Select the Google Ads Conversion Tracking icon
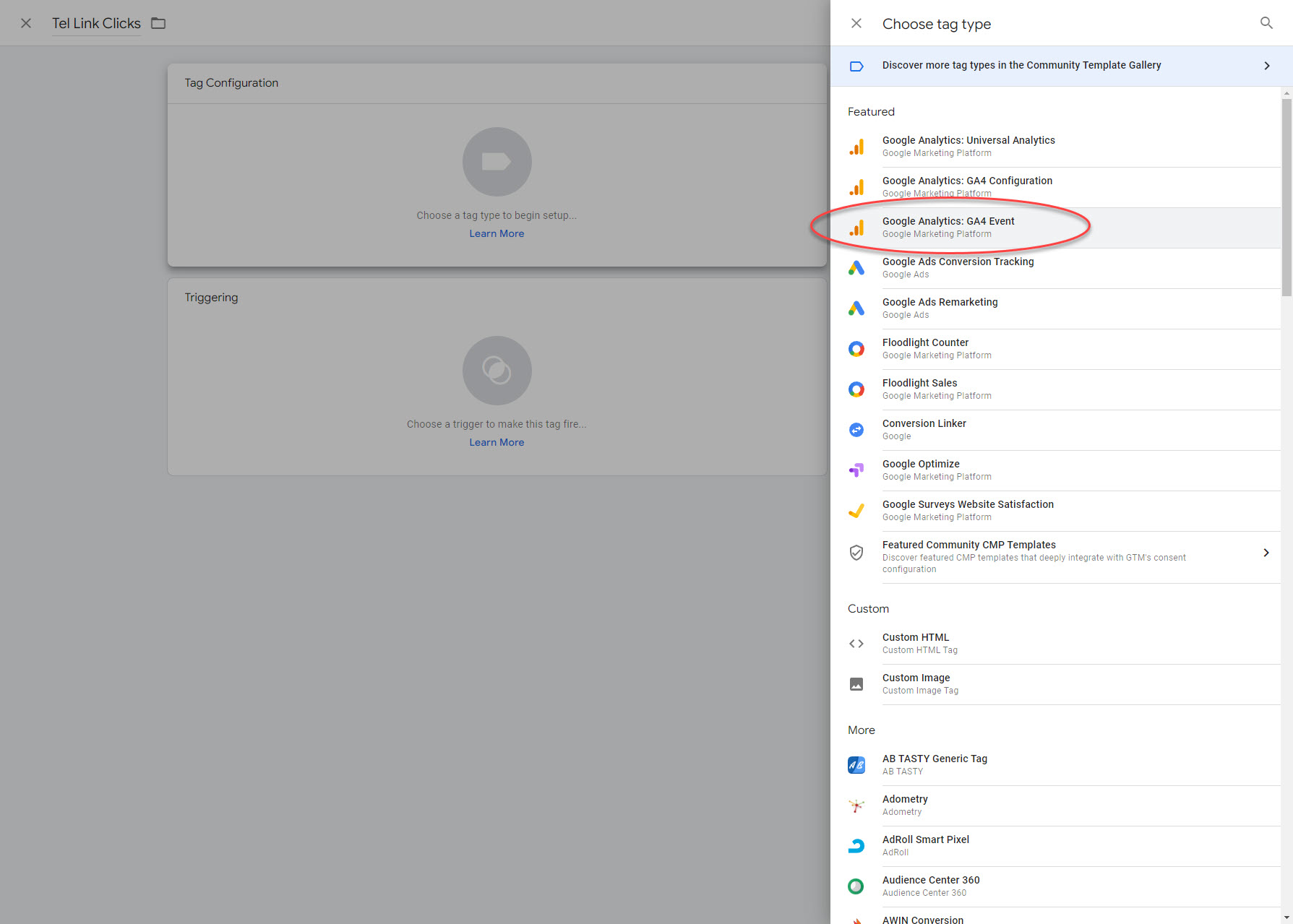The width and height of the screenshot is (1293, 924). (x=856, y=268)
